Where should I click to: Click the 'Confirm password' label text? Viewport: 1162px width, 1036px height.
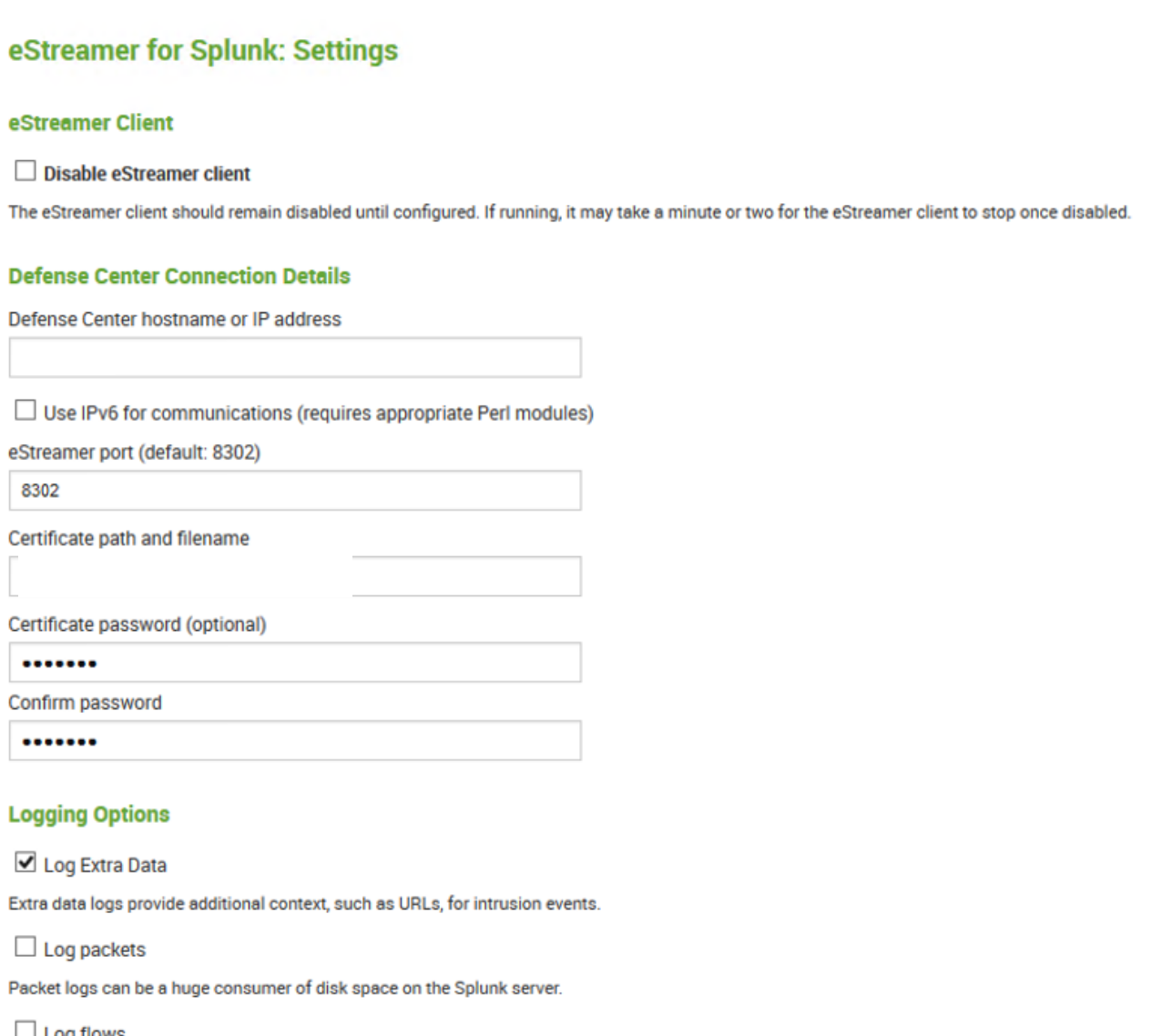tap(86, 703)
